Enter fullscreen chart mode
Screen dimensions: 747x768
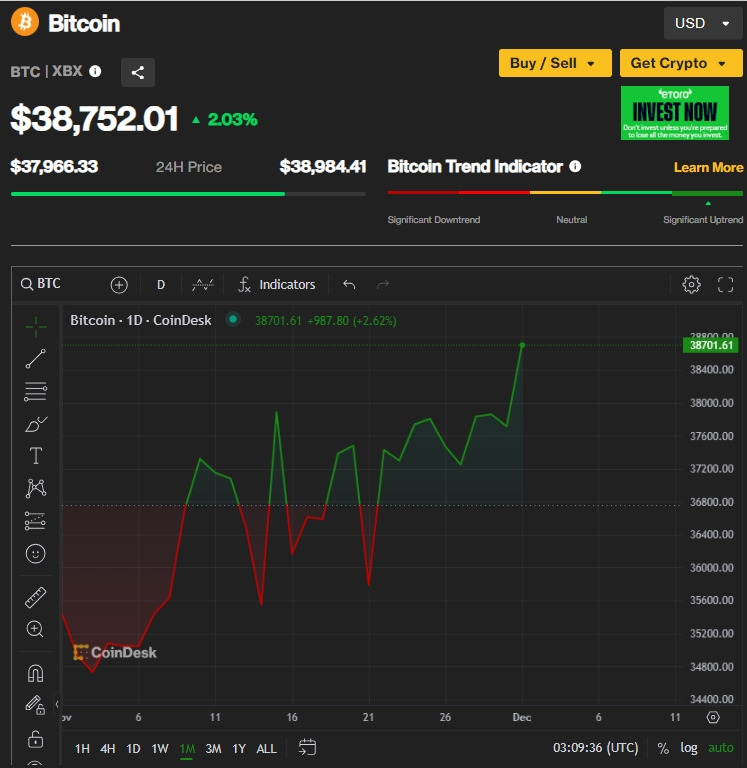point(725,285)
